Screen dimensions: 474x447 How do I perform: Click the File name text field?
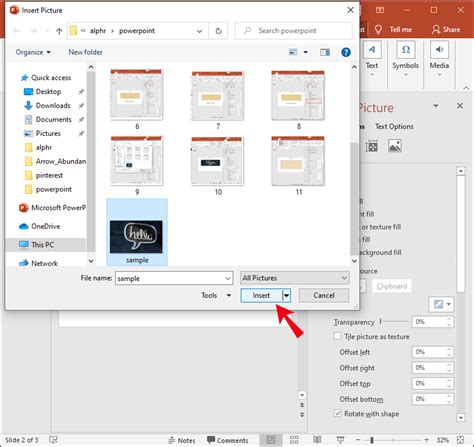169,278
